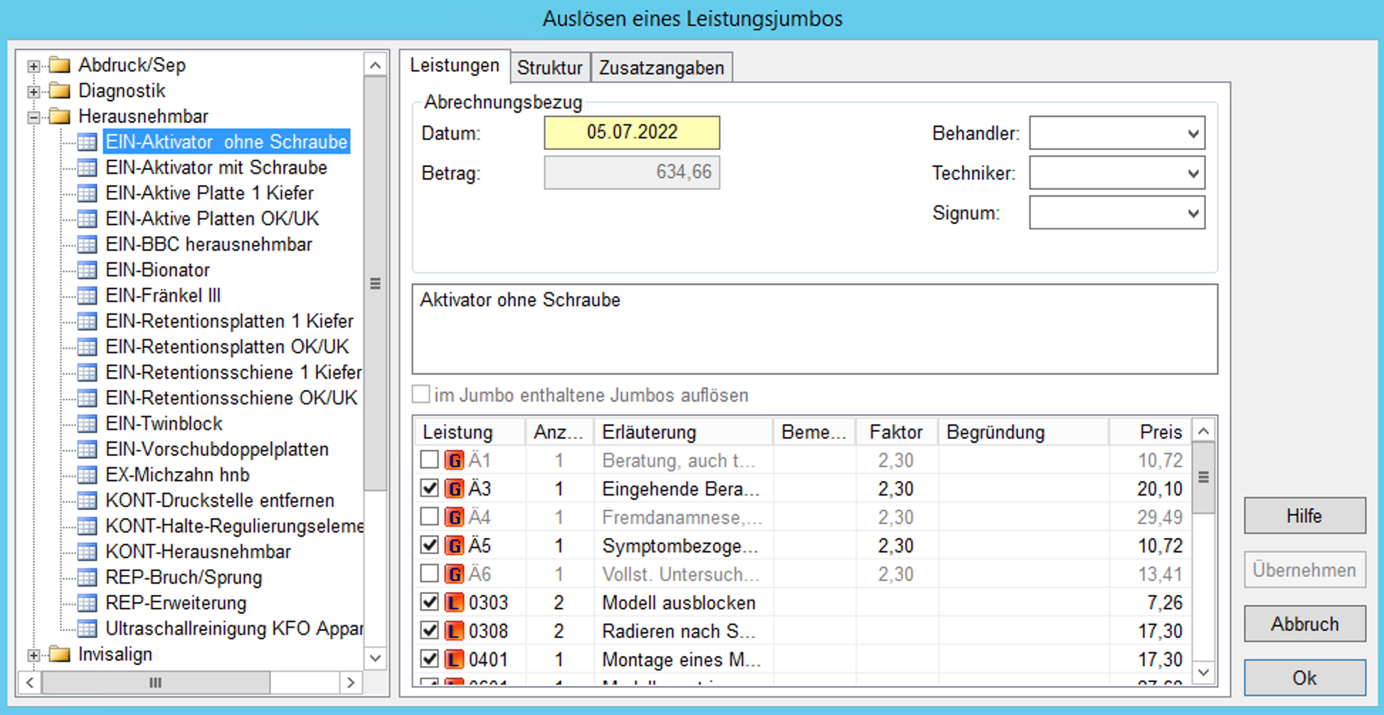This screenshot has height=715, width=1384.
Task: Click the red L icon for 0303
Action: click(x=454, y=603)
